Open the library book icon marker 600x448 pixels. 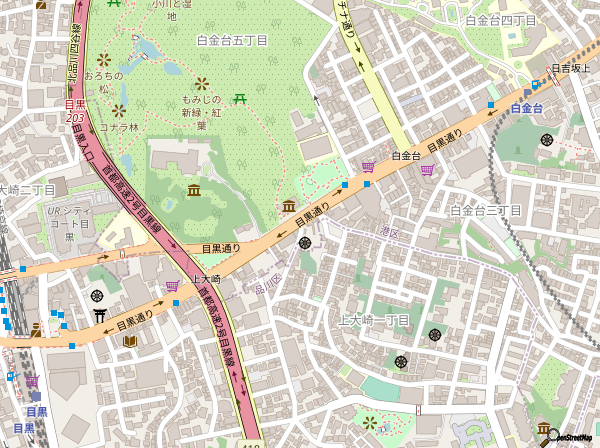[x=130, y=341]
